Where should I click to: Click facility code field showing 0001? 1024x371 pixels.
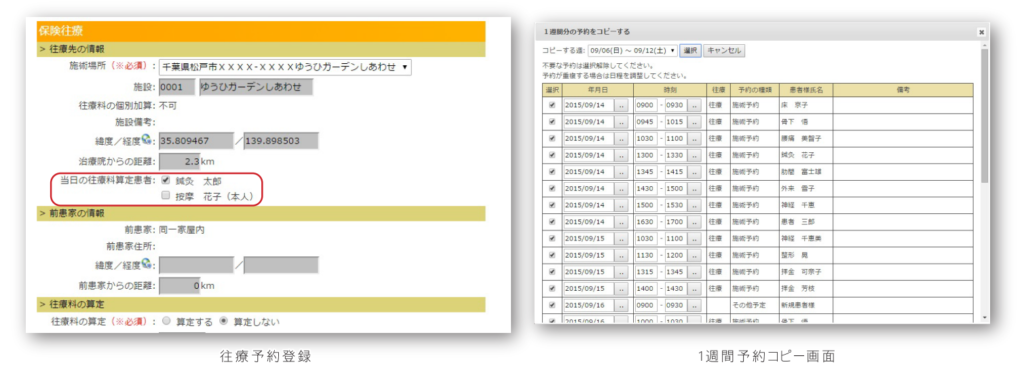(177, 87)
